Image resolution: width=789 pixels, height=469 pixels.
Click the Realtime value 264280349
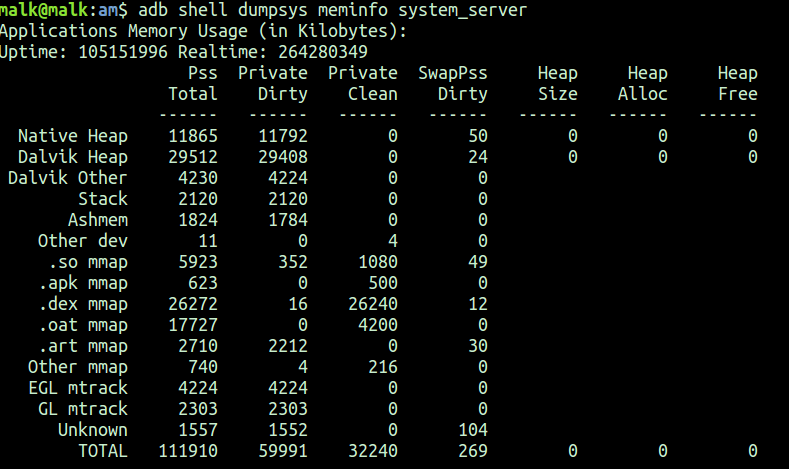coord(323,52)
